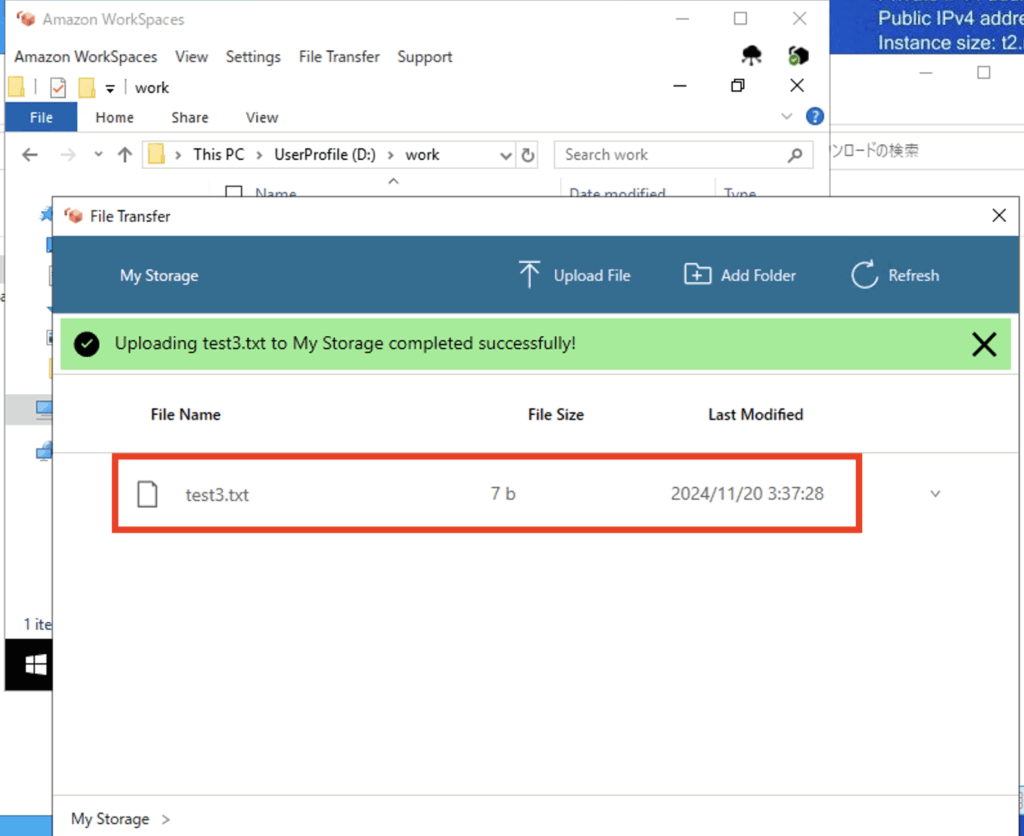Viewport: 1024px width, 836px height.
Task: Click the test3.txt file icon
Action: tap(148, 493)
